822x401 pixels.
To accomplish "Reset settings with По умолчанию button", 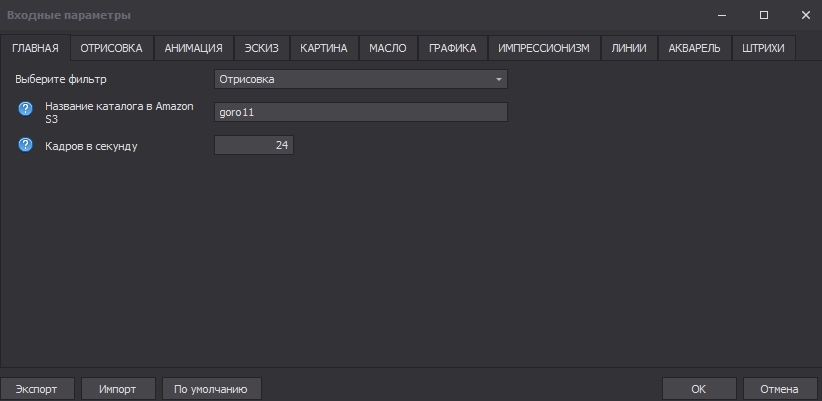I will pos(211,389).
